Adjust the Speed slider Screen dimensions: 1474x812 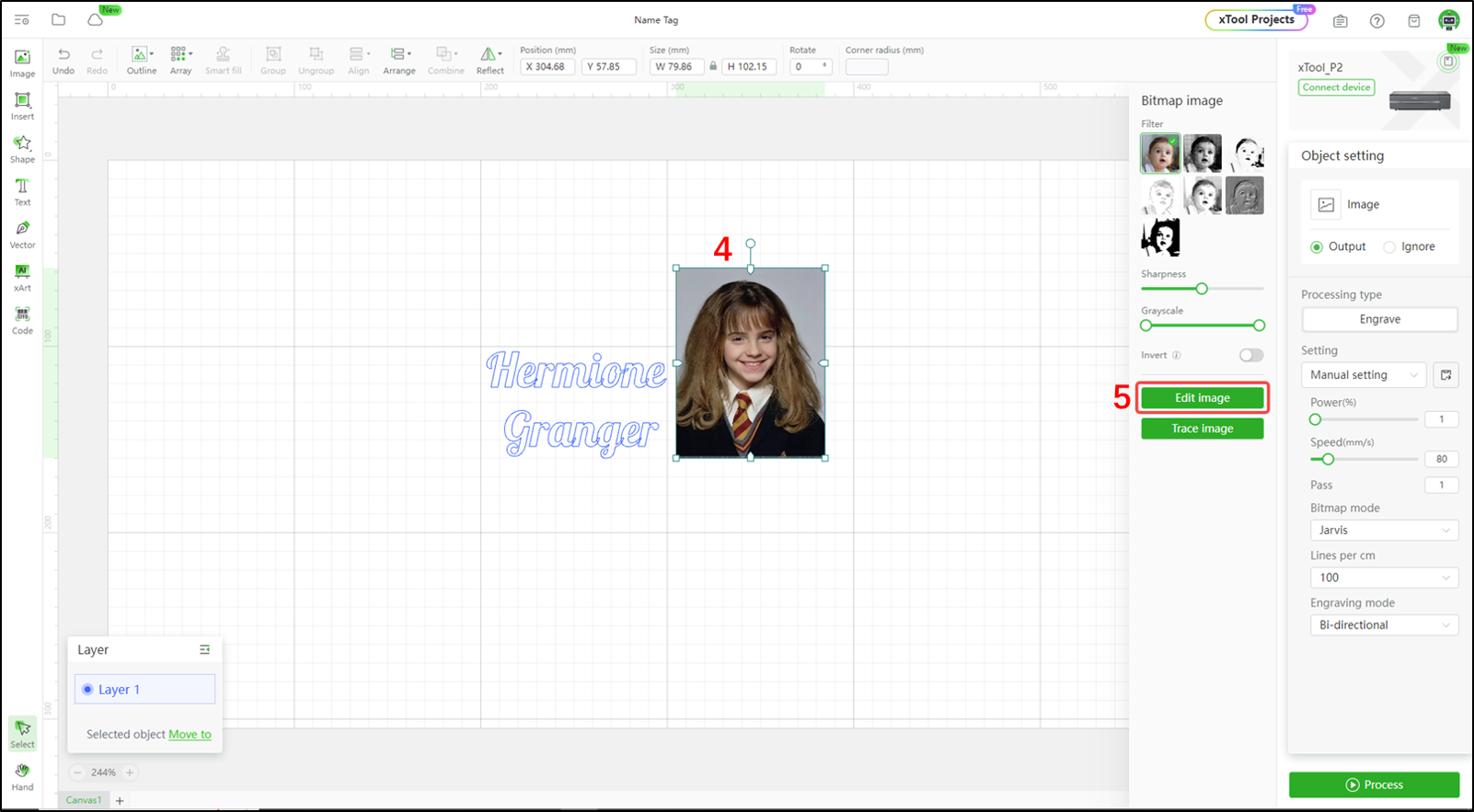[1328, 459]
